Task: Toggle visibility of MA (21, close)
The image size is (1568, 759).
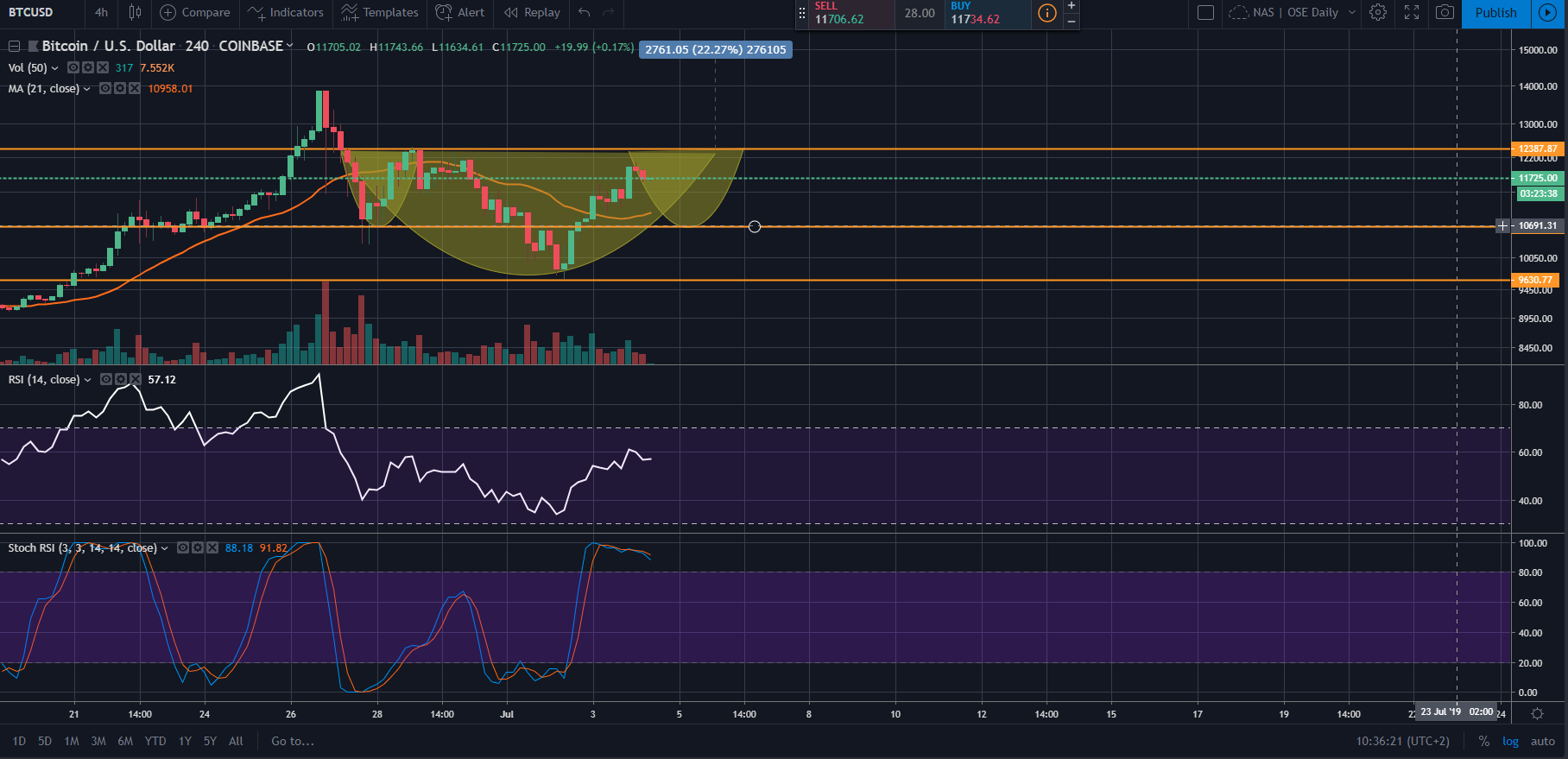Action: 105,88
